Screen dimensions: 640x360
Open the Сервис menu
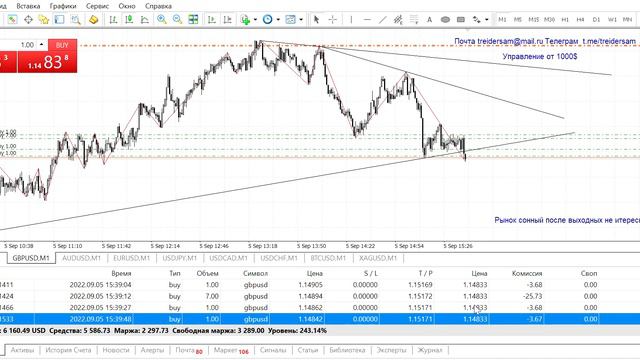click(97, 6)
